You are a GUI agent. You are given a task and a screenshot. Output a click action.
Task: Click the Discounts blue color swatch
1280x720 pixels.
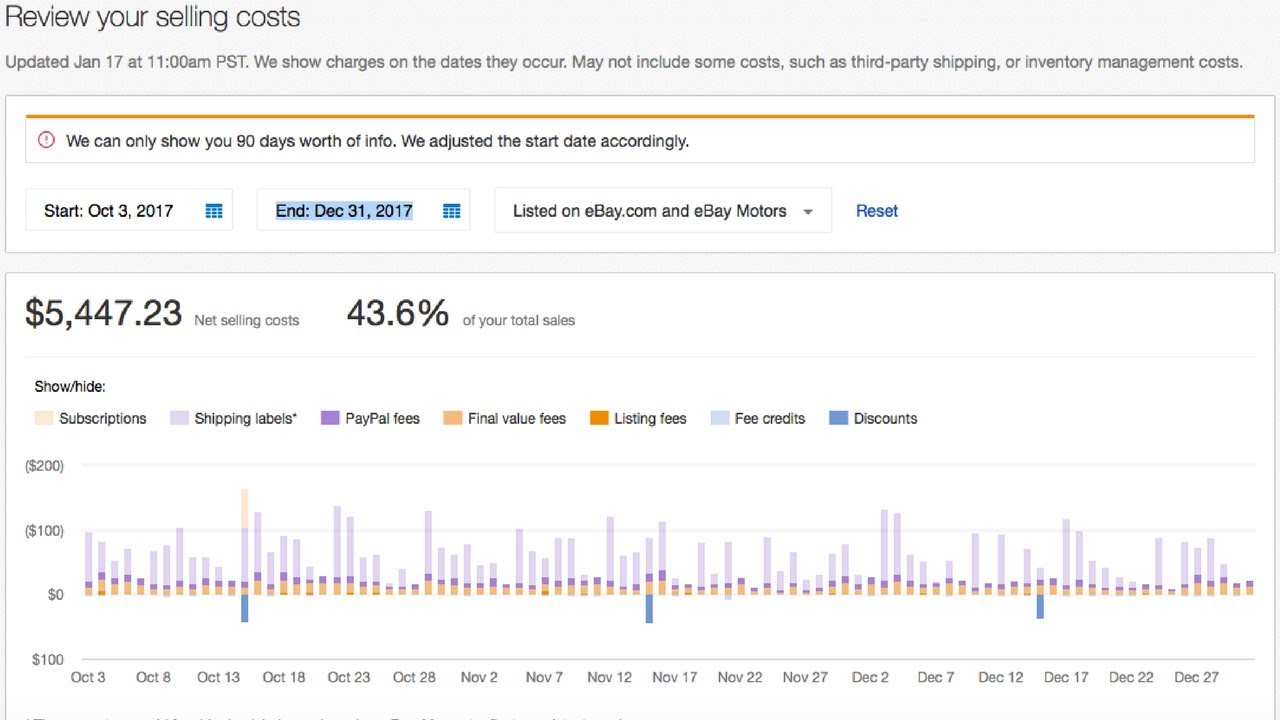[x=838, y=419]
